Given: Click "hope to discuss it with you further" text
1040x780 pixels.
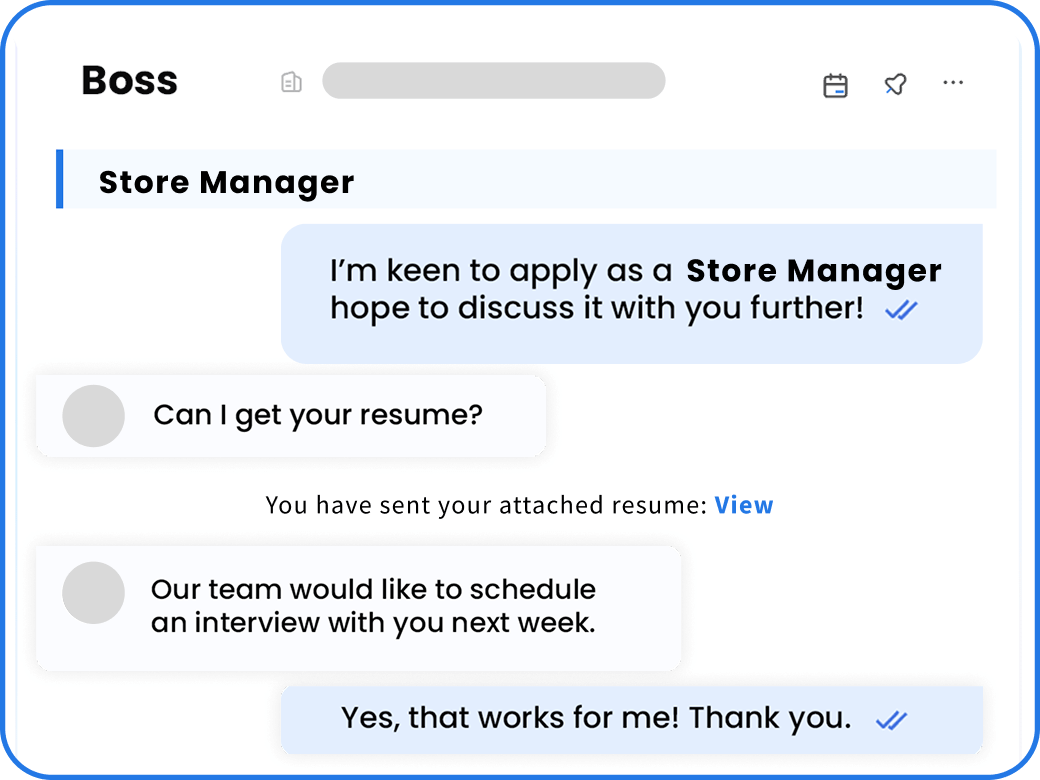Looking at the screenshot, I should click(597, 309).
